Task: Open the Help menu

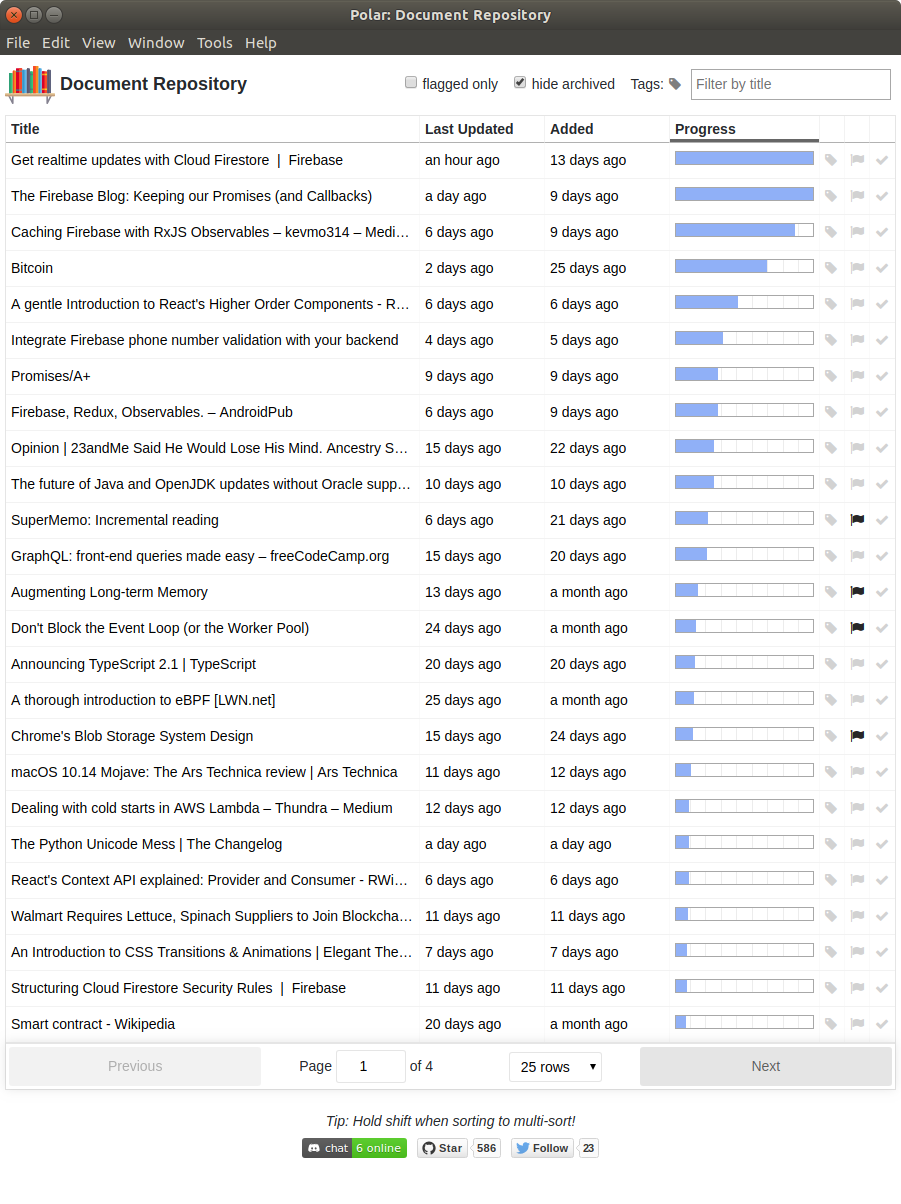Action: point(261,43)
